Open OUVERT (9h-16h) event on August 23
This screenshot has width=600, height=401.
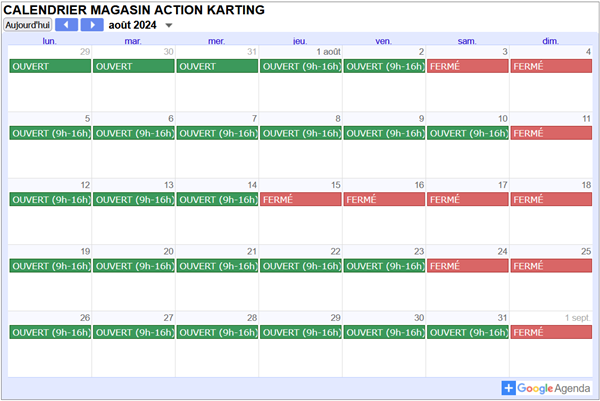click(x=384, y=266)
